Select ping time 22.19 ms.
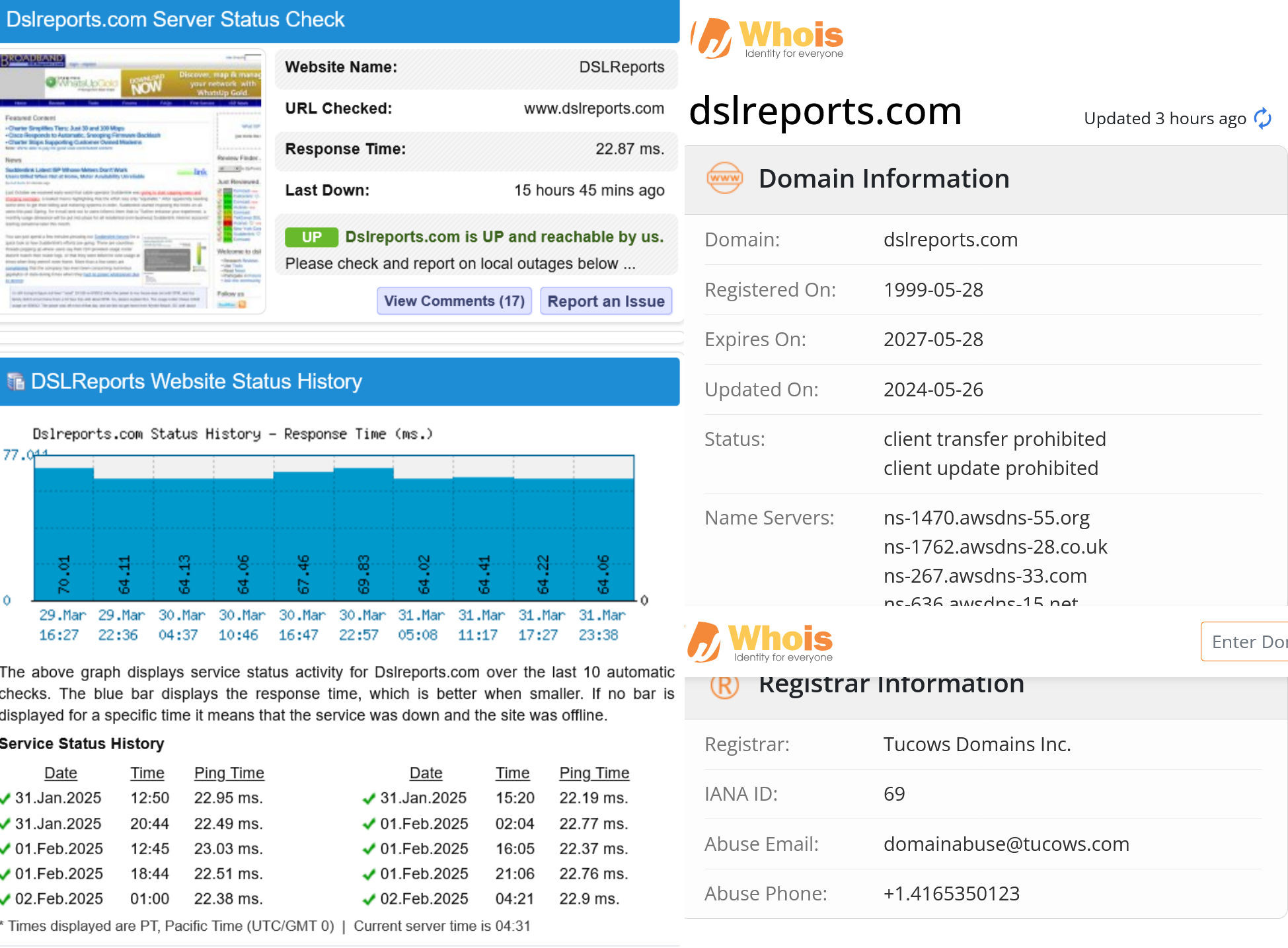 pyautogui.click(x=593, y=799)
